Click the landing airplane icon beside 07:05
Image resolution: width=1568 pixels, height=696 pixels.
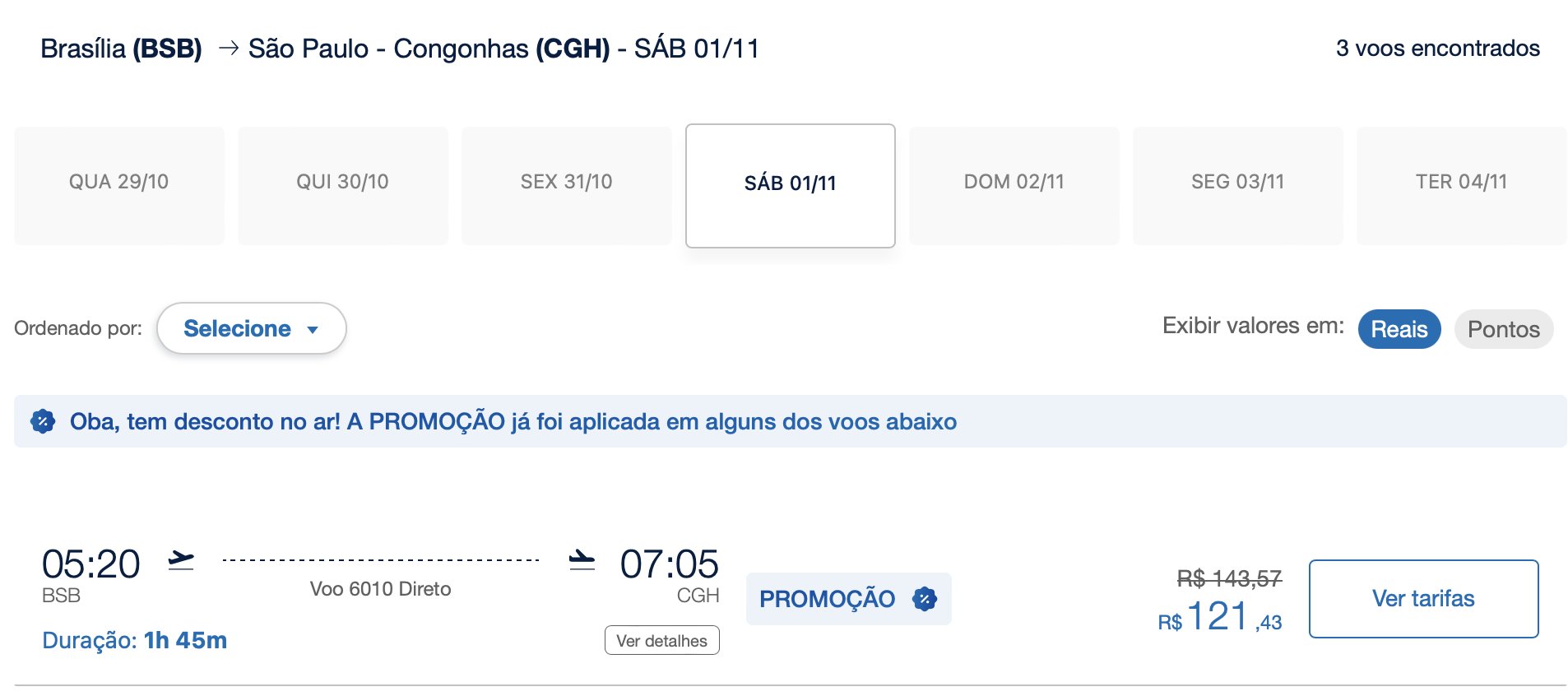582,560
